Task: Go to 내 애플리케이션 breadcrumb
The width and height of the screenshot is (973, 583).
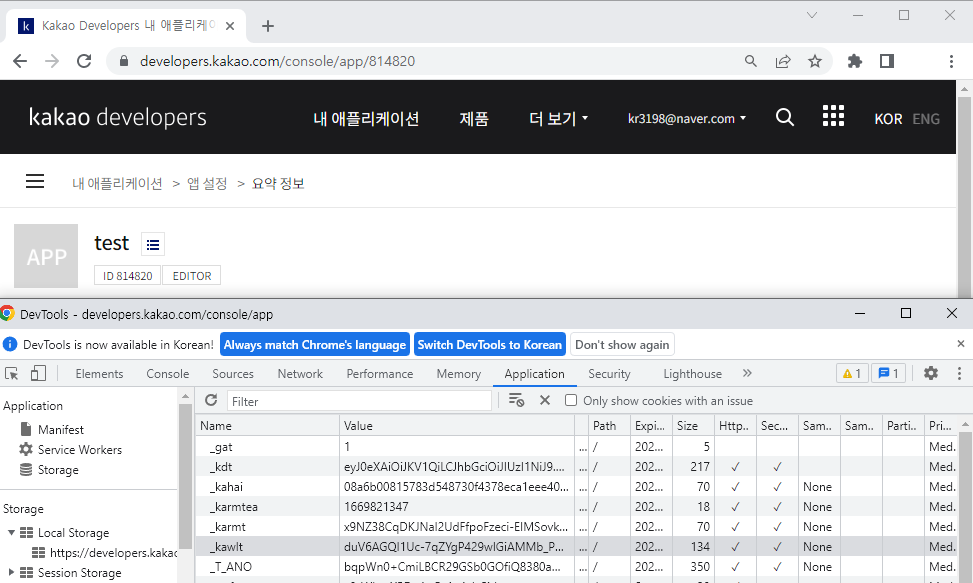Action: pos(117,184)
